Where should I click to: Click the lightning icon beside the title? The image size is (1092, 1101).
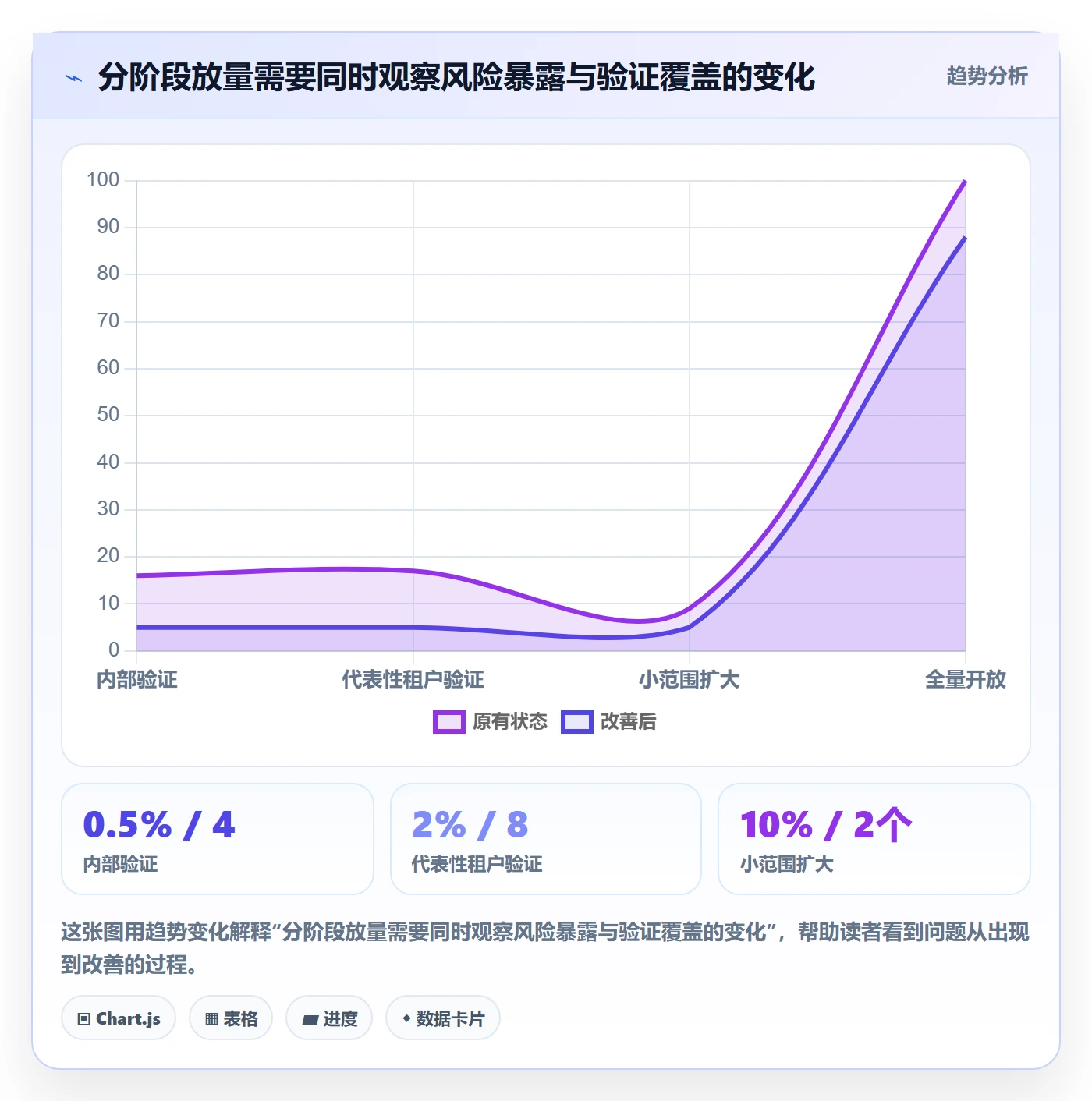pos(74,78)
